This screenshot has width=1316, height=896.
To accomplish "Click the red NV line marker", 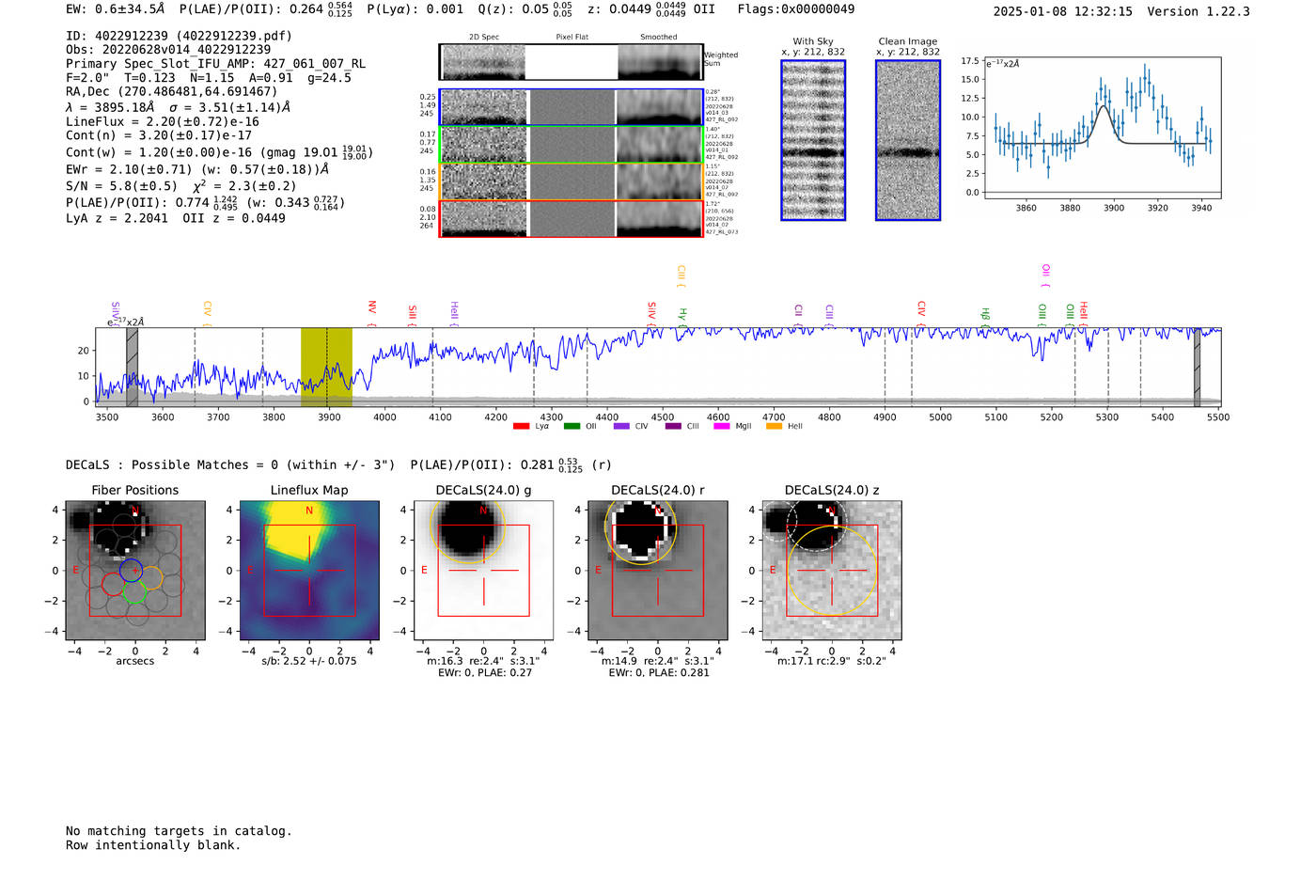I will point(371,312).
